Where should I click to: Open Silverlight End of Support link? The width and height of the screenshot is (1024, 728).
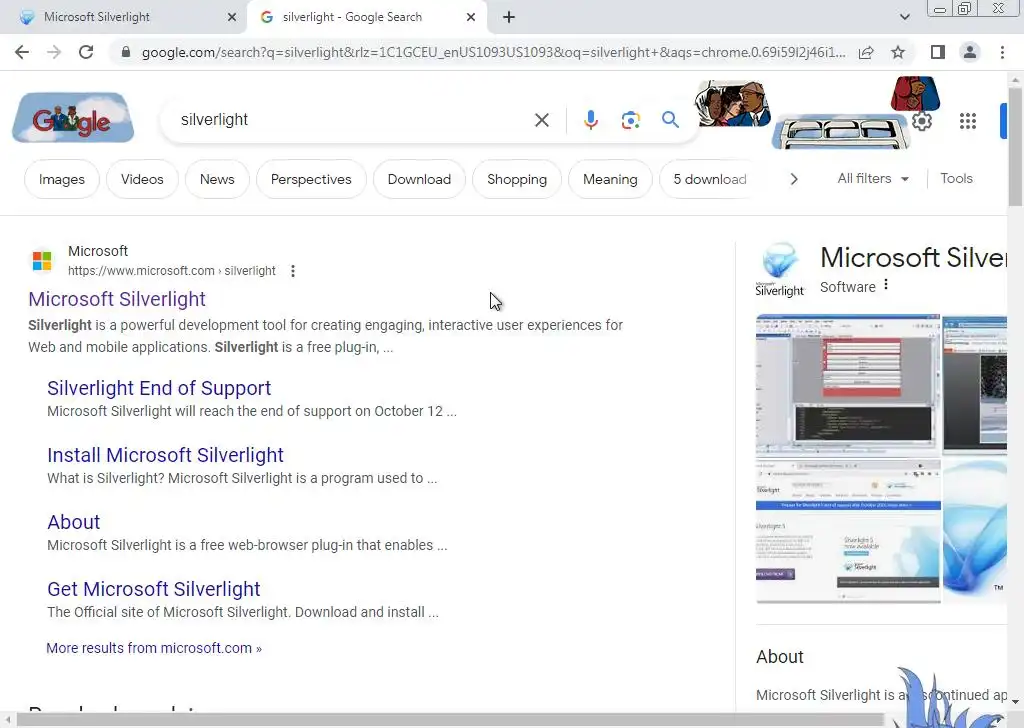point(159,388)
